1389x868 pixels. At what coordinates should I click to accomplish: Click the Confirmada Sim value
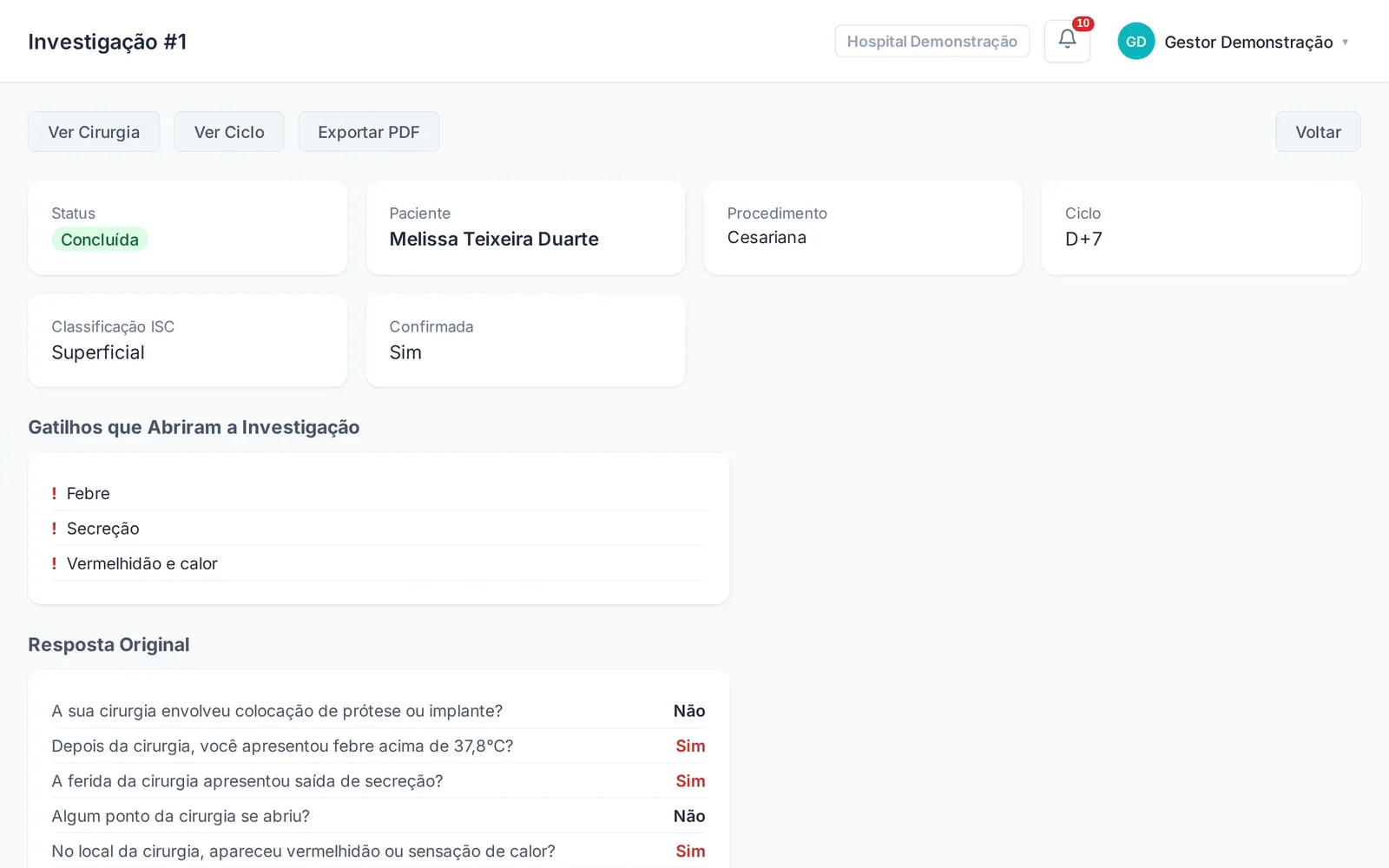(405, 352)
